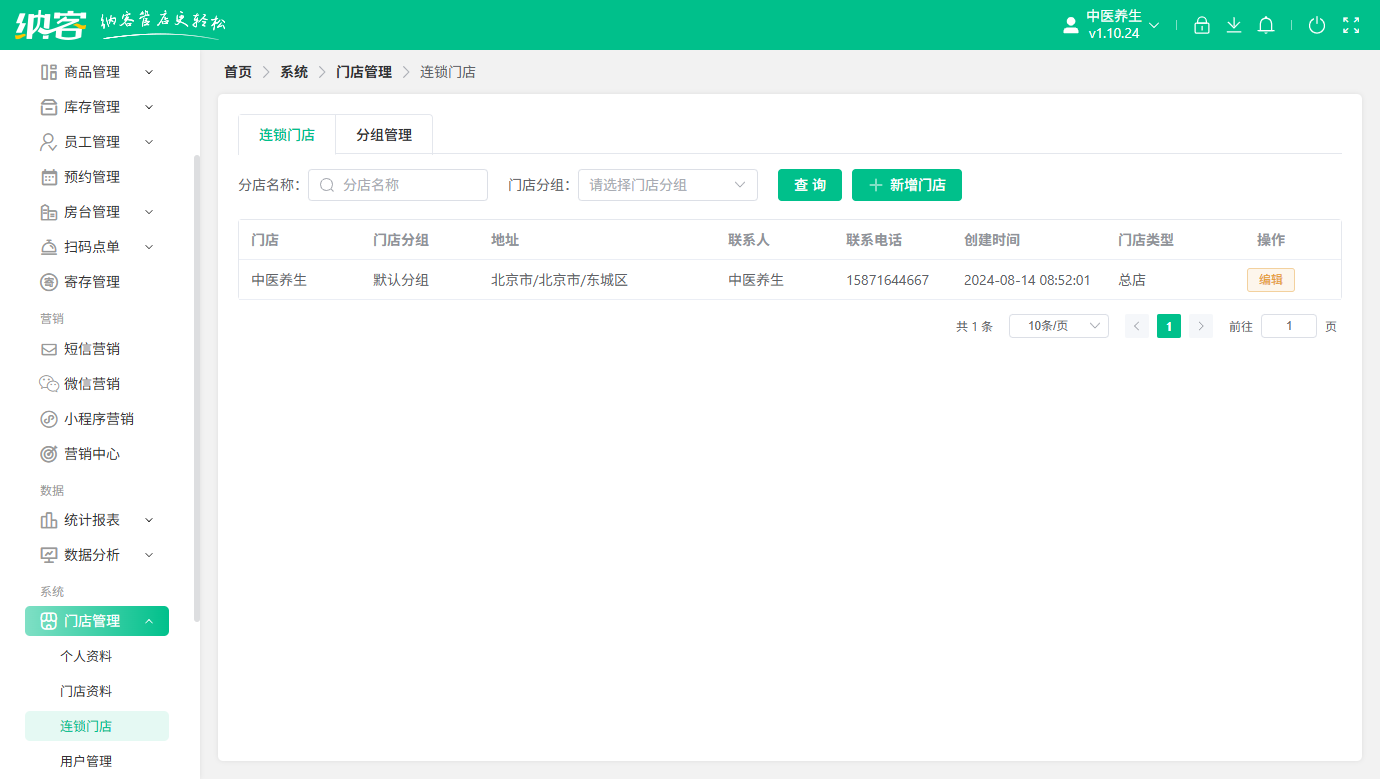Expand the 统计报表 chevron

[x=149, y=520]
